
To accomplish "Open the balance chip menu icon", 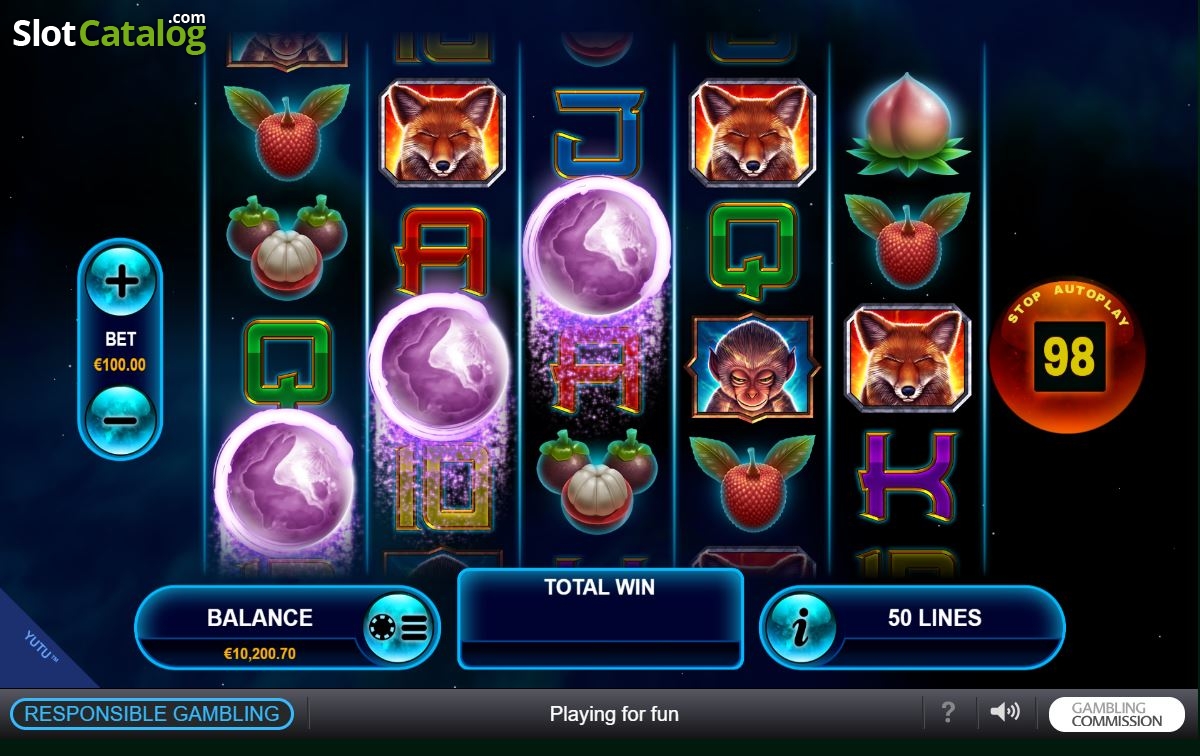I will tap(398, 628).
